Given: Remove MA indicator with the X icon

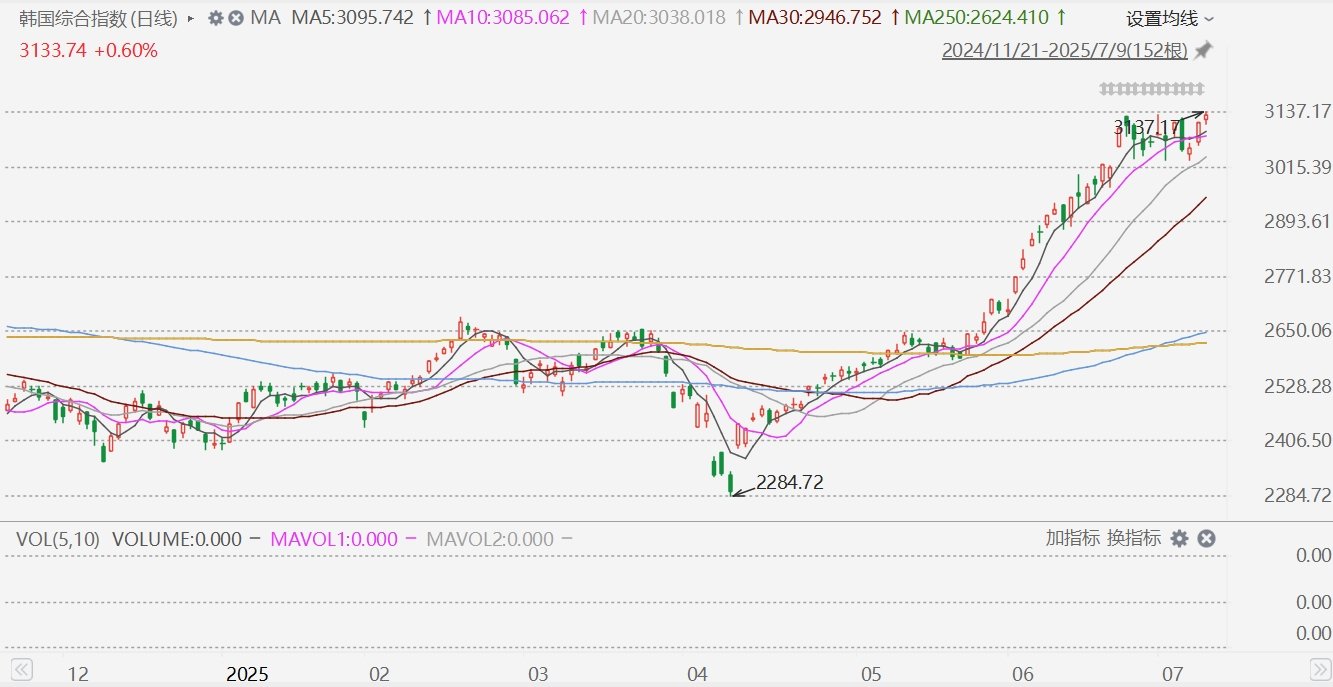Looking at the screenshot, I should 236,18.
